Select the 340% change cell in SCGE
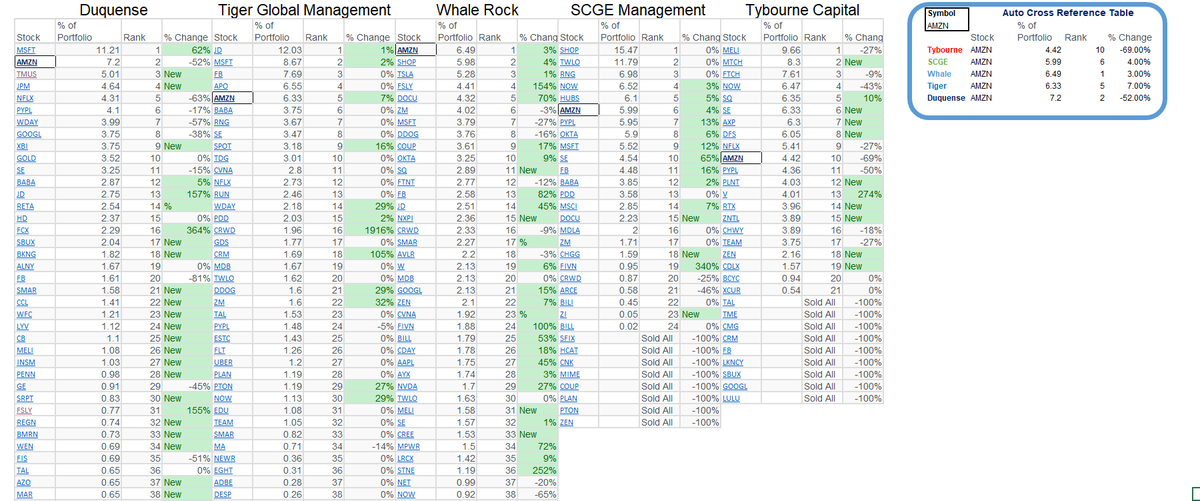 click(701, 266)
